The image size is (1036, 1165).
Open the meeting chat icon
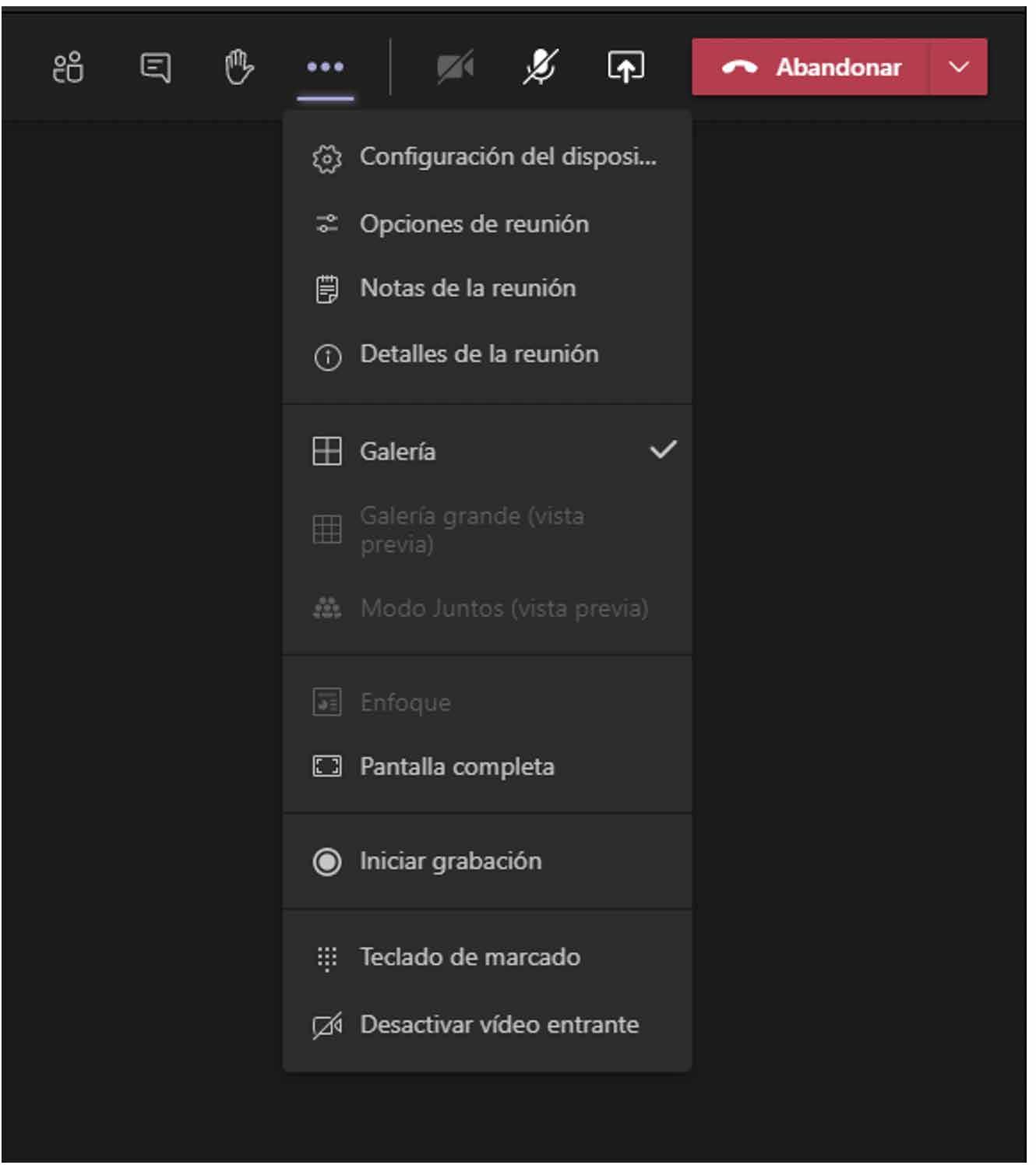tap(155, 67)
